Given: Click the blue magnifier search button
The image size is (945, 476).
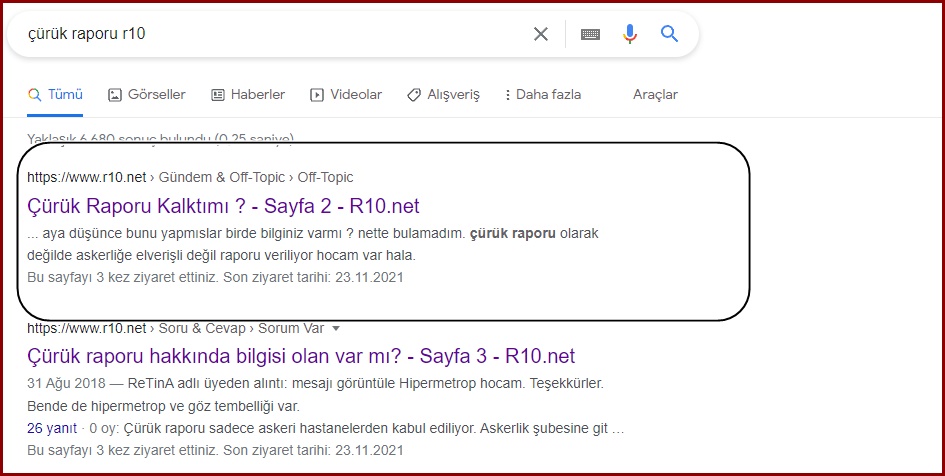Looking at the screenshot, I should click(670, 34).
